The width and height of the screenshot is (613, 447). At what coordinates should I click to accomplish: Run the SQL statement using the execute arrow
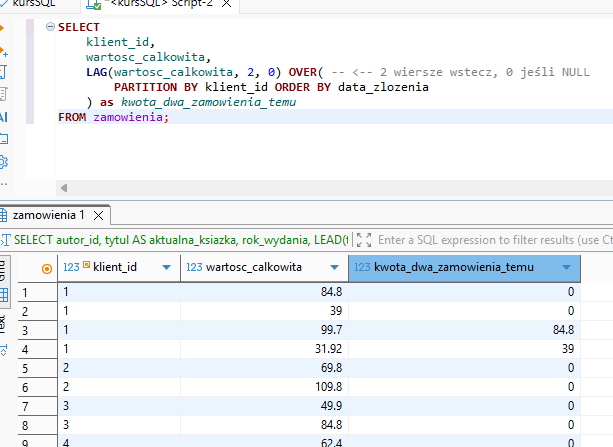coord(4,28)
